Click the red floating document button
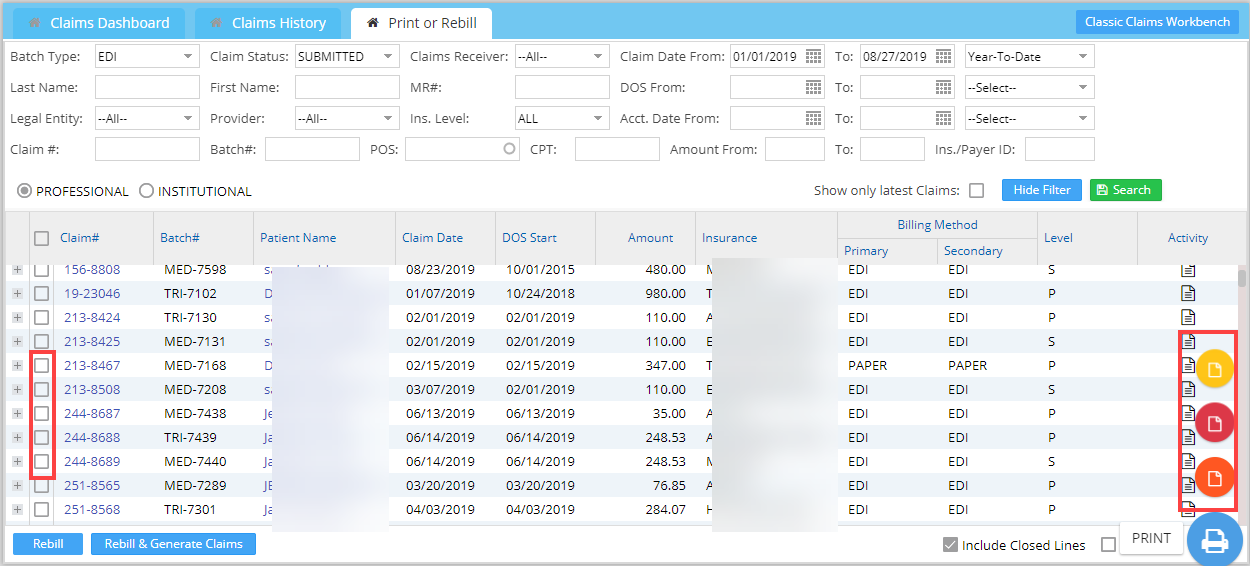Screen dimensions: 1250x566 (1214, 423)
